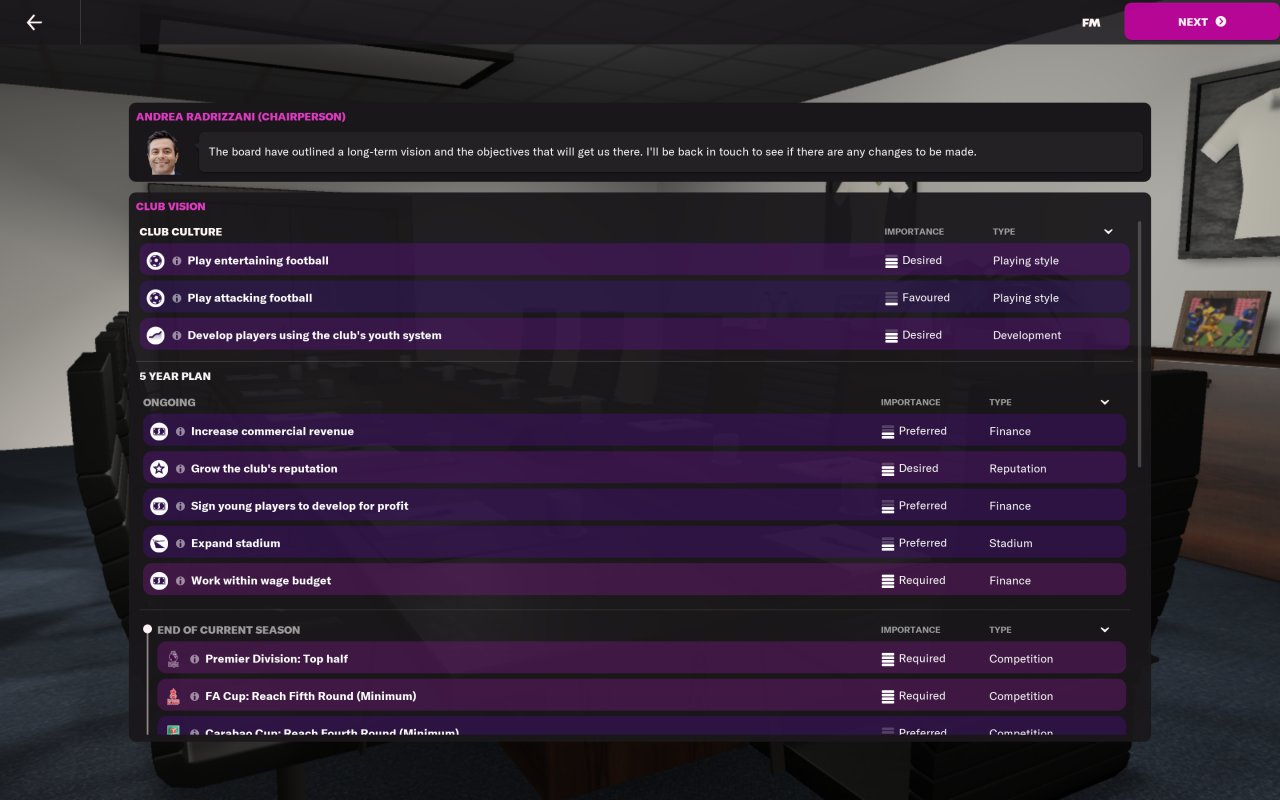The width and height of the screenshot is (1280, 800).
Task: Click the star icon for Grow the club's reputation
Action: pos(159,469)
